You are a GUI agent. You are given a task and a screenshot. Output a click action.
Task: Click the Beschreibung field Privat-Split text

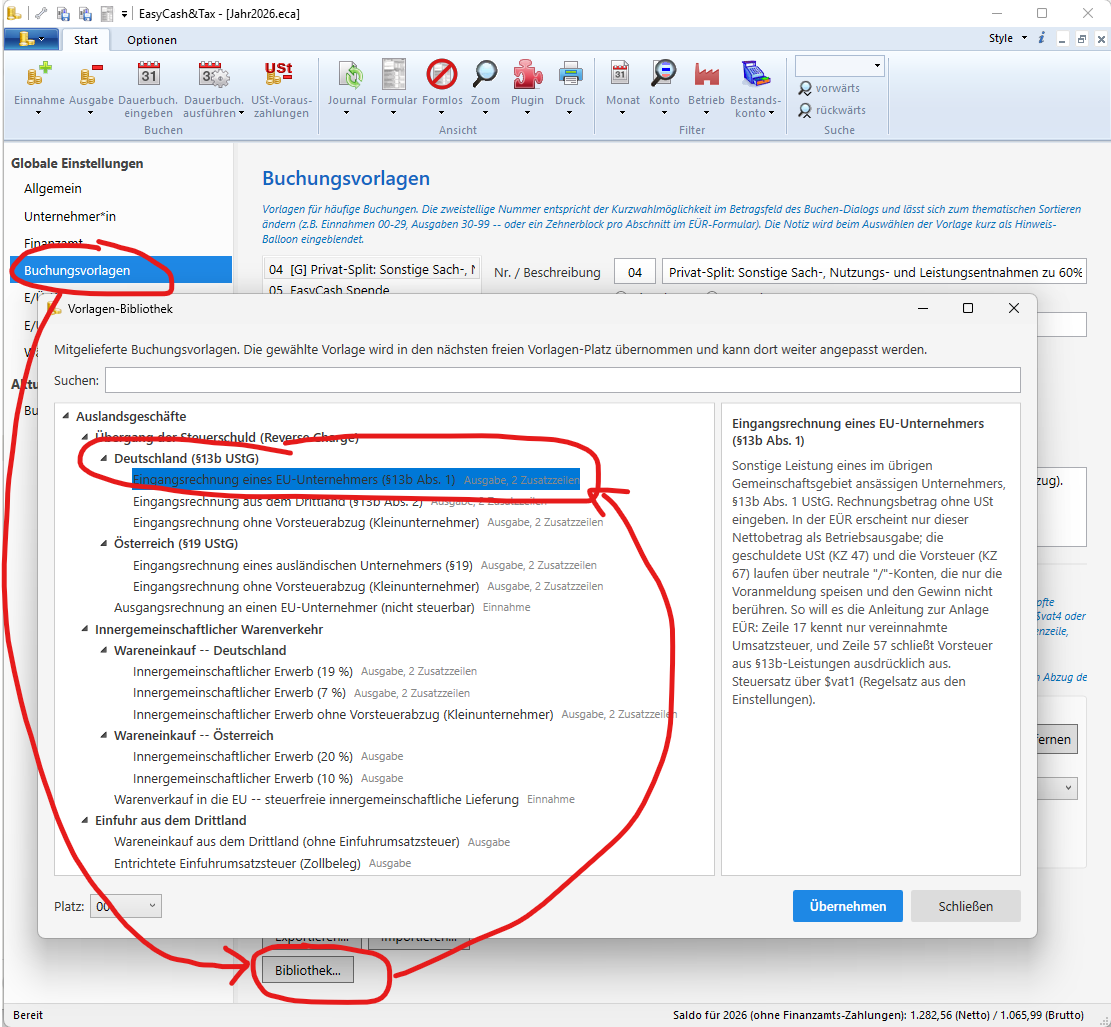click(x=874, y=271)
